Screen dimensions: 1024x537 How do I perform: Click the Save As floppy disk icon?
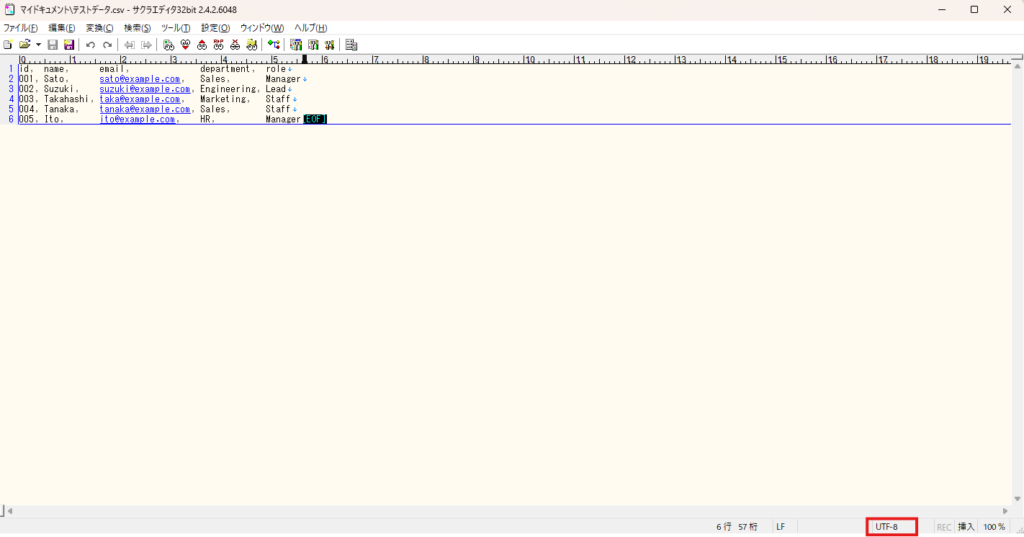pos(69,45)
